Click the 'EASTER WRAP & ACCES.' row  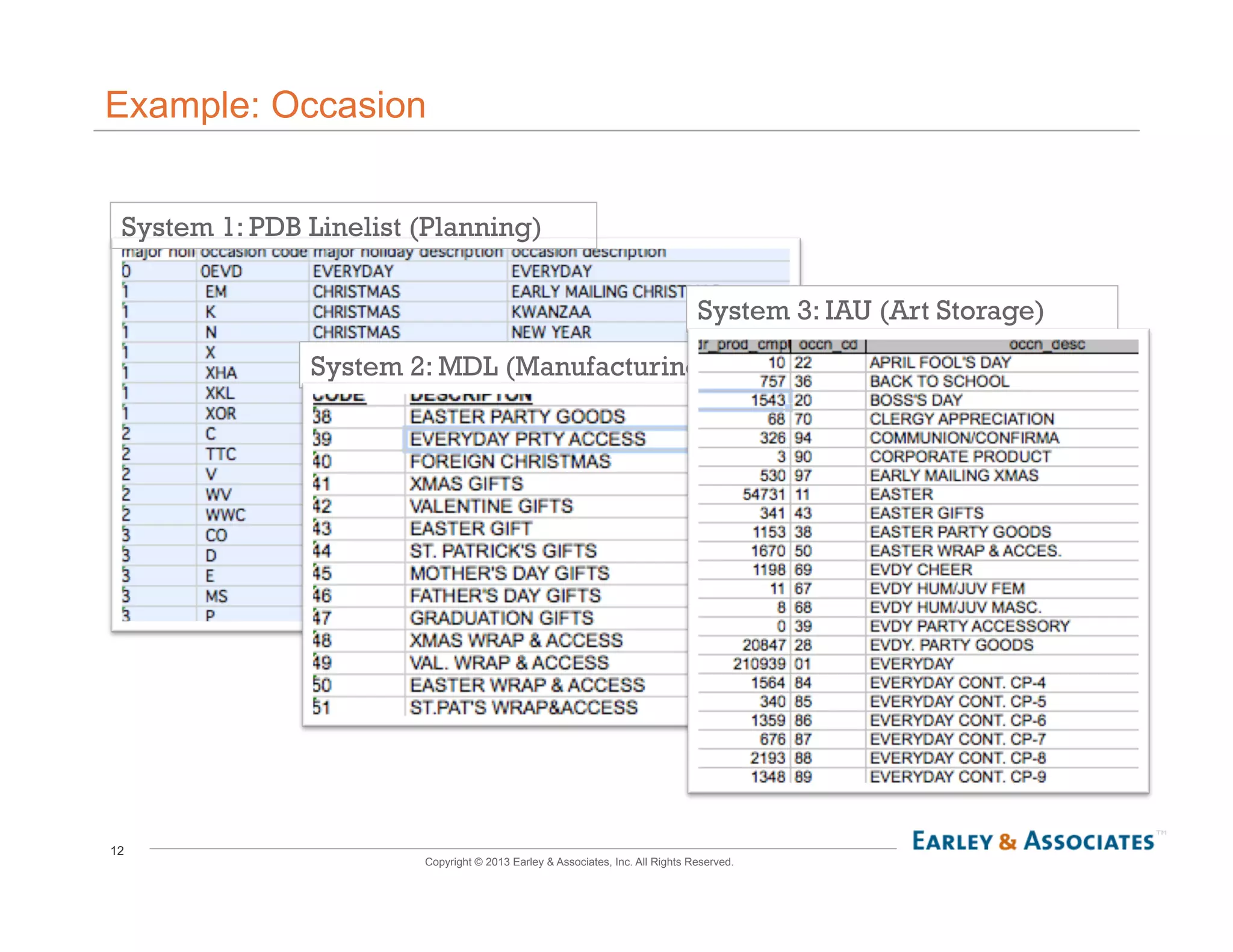coord(918,551)
